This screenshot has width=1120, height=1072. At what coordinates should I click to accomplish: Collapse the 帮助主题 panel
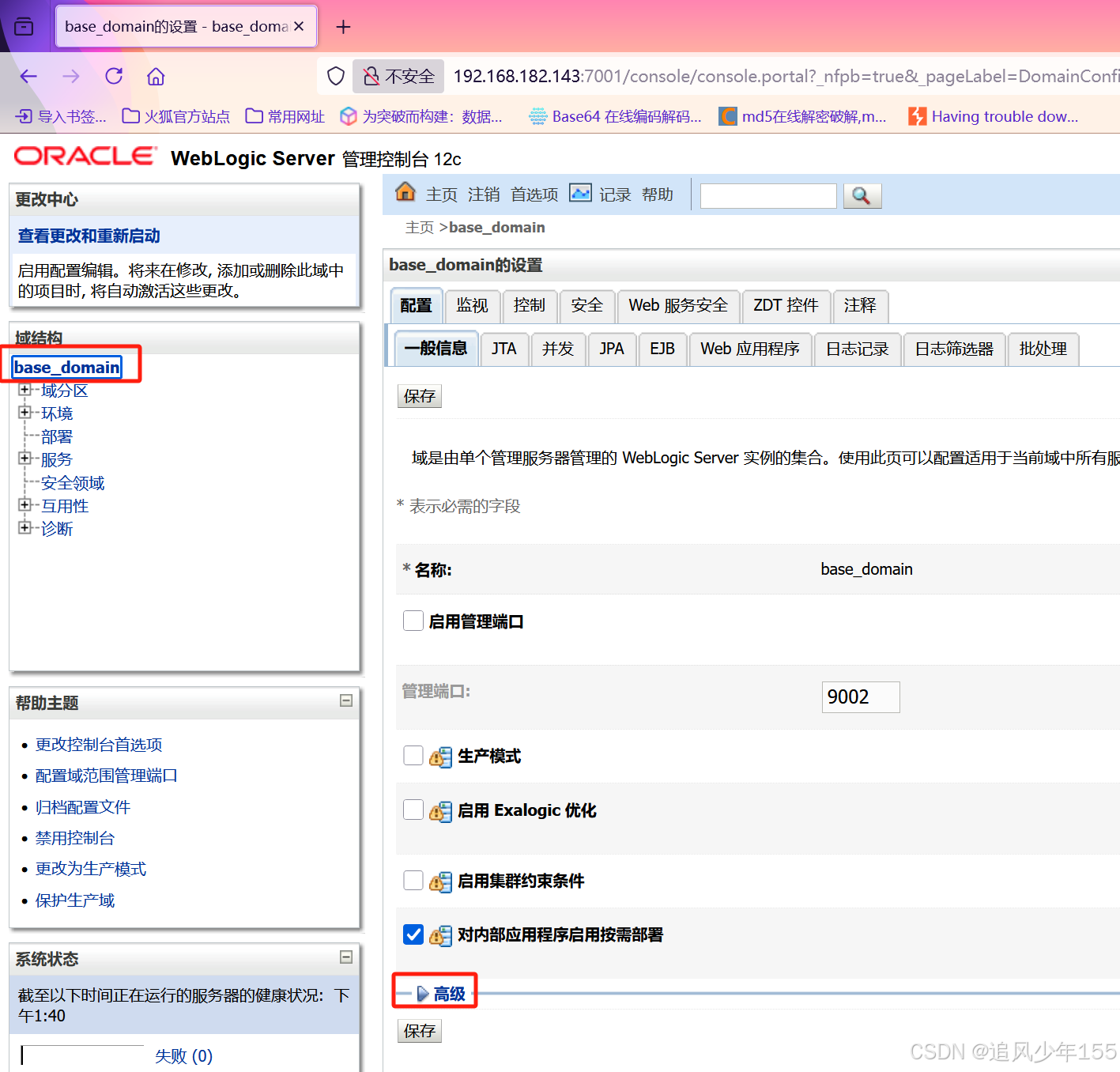[x=346, y=700]
